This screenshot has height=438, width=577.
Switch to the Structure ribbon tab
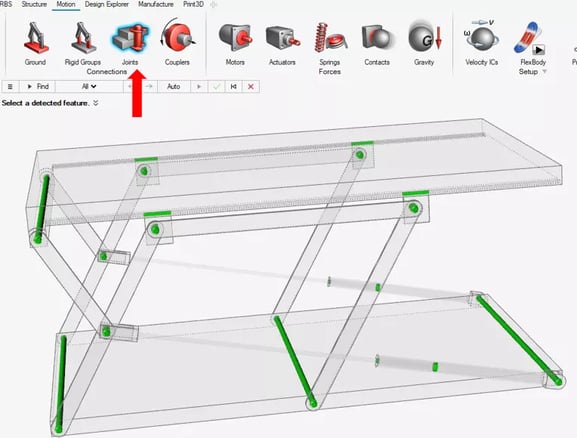pos(34,4)
